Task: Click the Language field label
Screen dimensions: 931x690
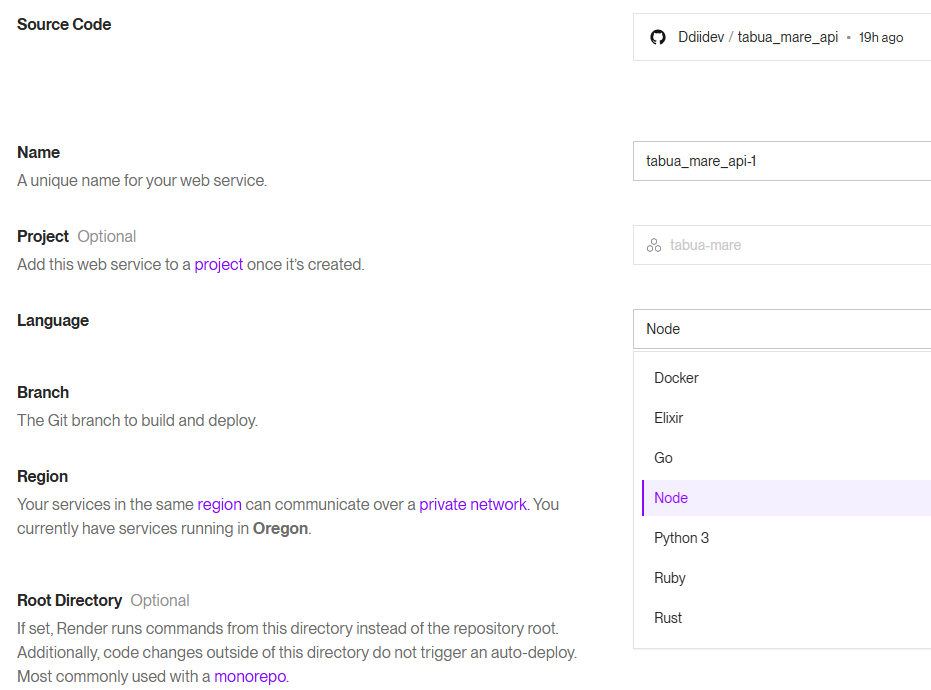Action: [x=53, y=321]
